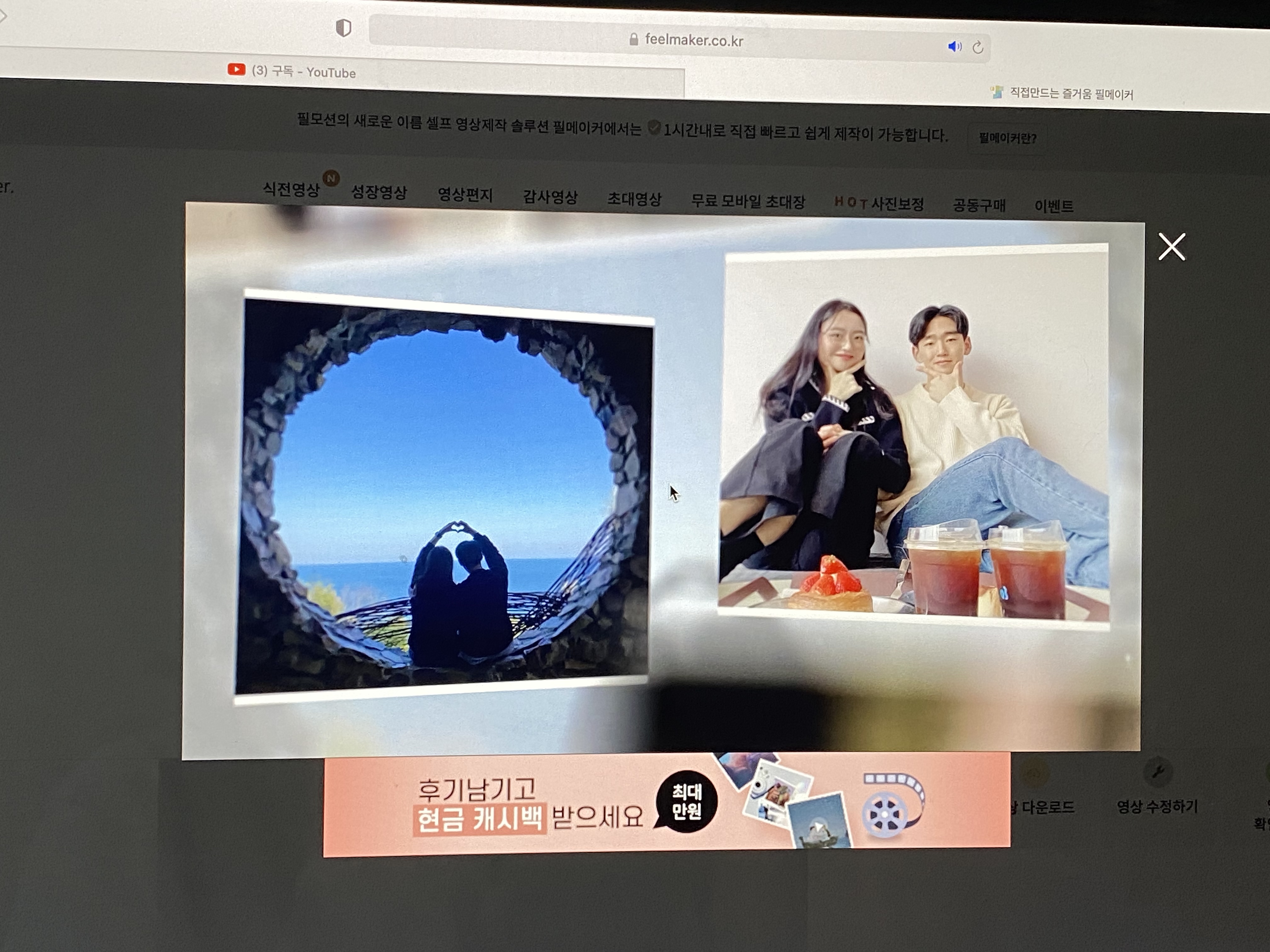This screenshot has height=952, width=1270.
Task: Click the 다운로드 link
Action: tap(1042, 807)
